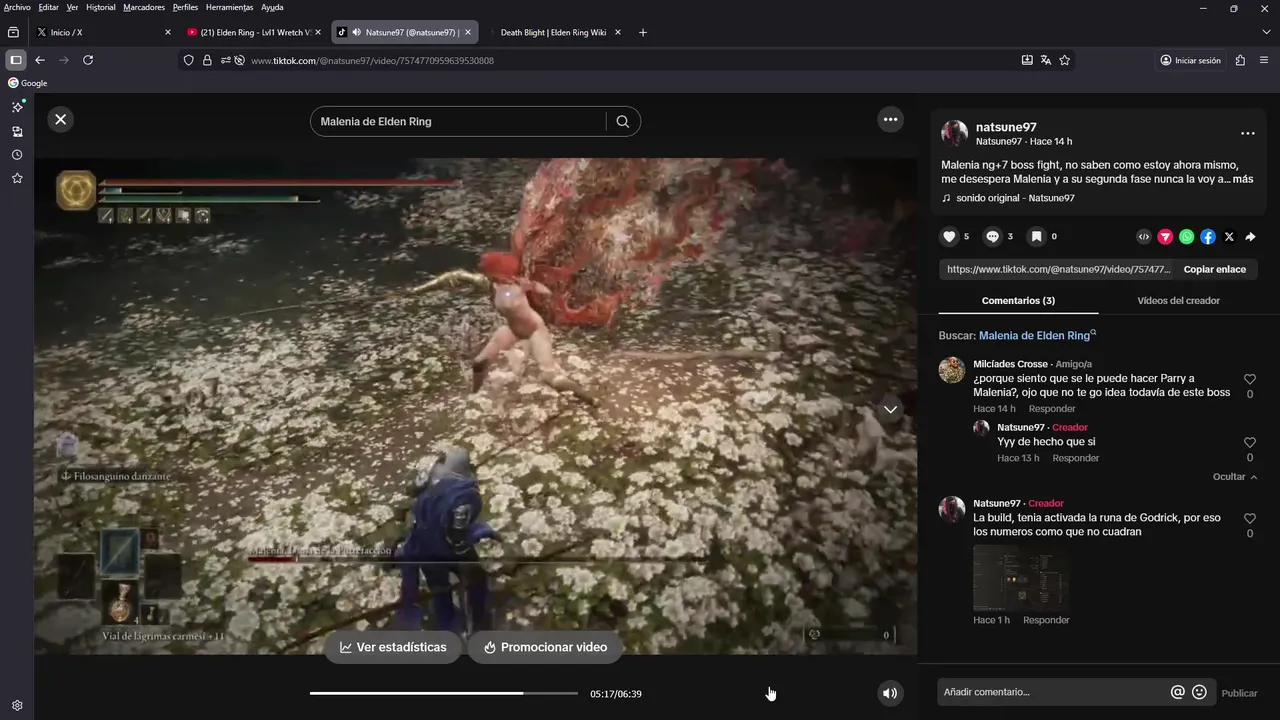
Task: Open the Historial menu
Action: (101, 7)
